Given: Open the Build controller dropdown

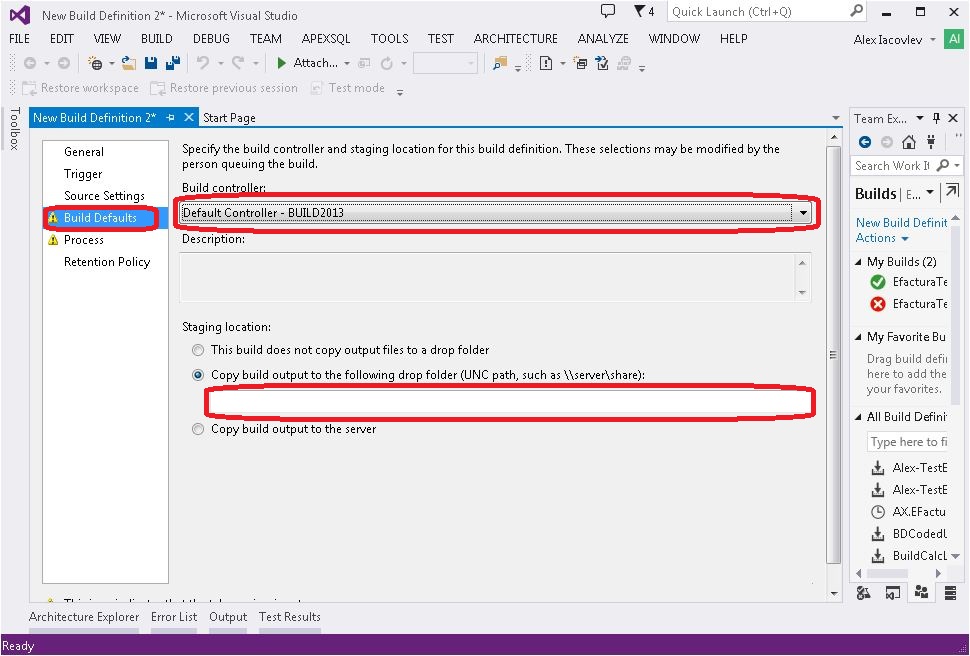Looking at the screenshot, I should [x=803, y=213].
